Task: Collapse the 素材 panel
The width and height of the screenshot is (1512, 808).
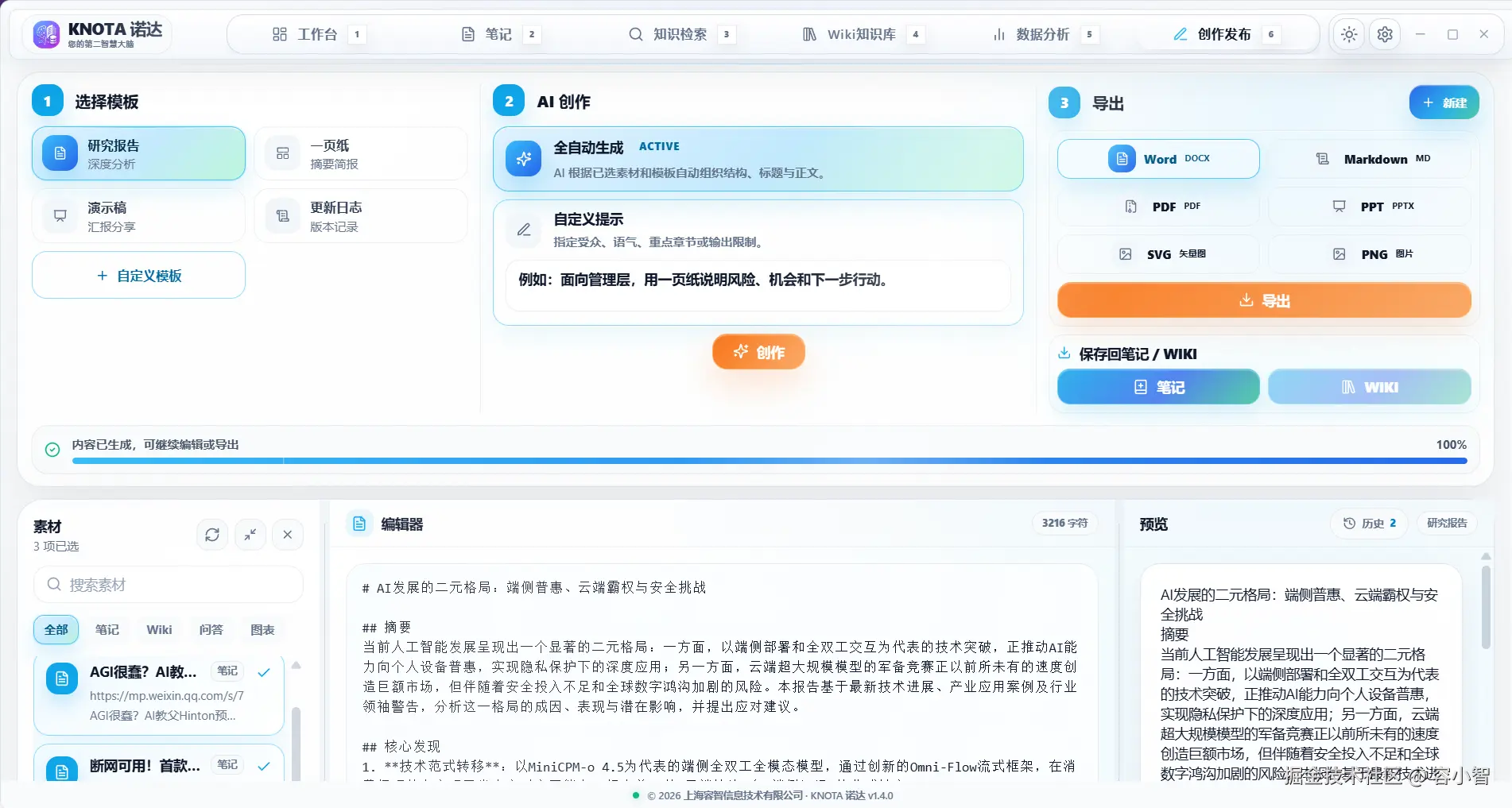Action: click(x=250, y=535)
